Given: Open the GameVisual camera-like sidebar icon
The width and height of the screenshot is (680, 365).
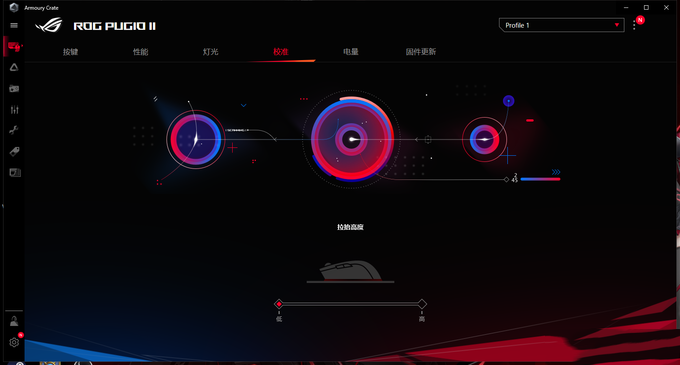Looking at the screenshot, I should pos(14,88).
